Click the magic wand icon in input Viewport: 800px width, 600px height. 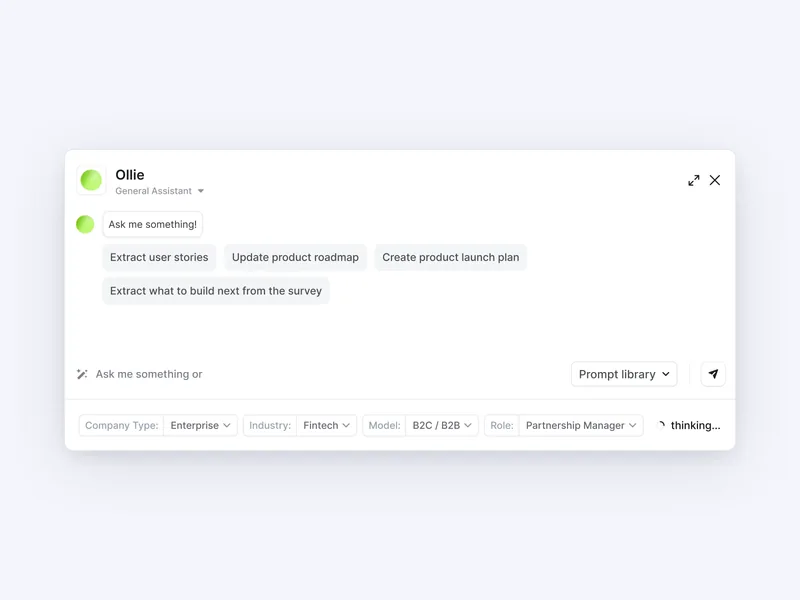(82, 374)
